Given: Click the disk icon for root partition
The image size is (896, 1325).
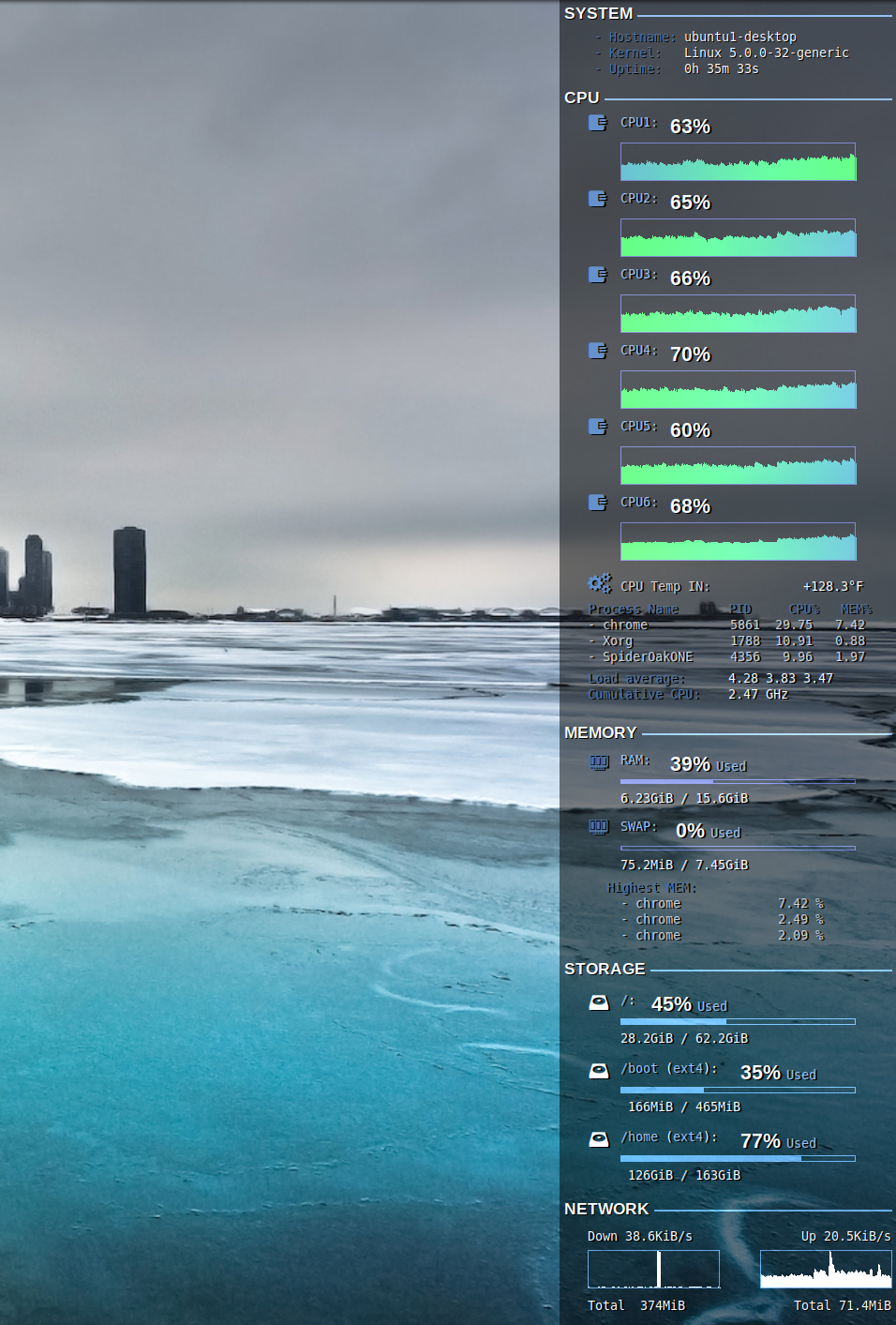Looking at the screenshot, I should point(598,1002).
